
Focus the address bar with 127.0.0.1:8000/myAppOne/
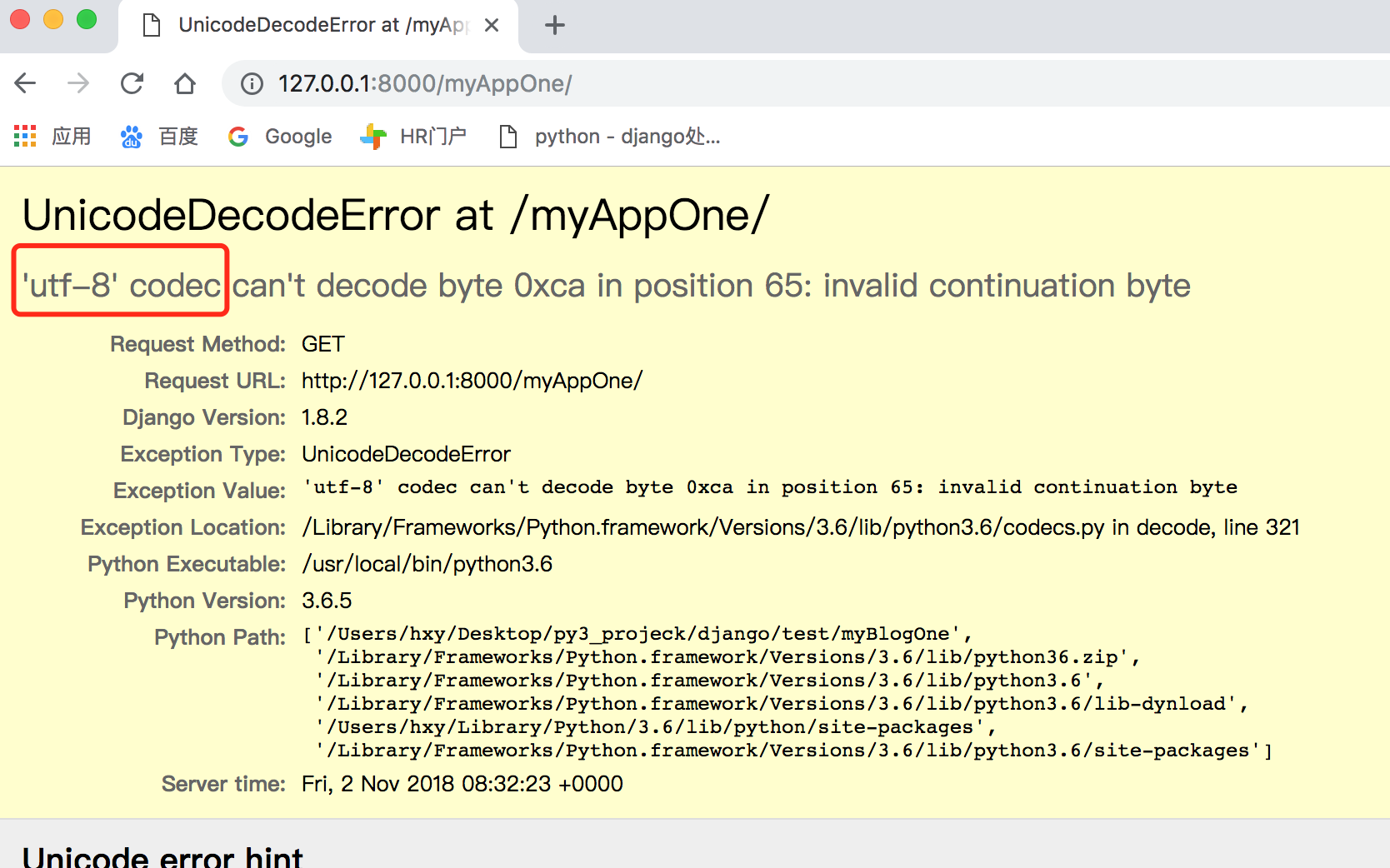click(x=804, y=83)
